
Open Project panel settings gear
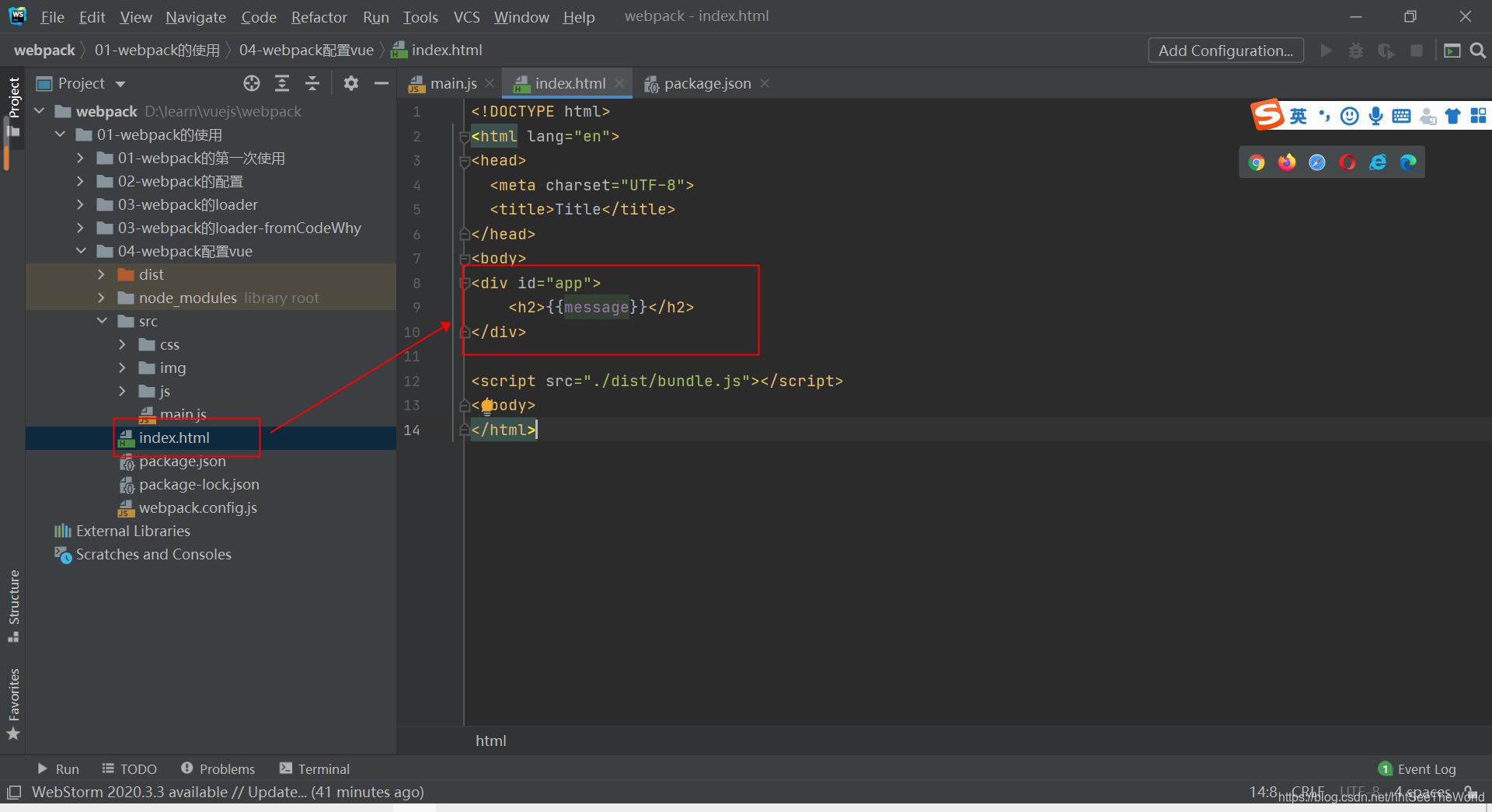point(351,83)
